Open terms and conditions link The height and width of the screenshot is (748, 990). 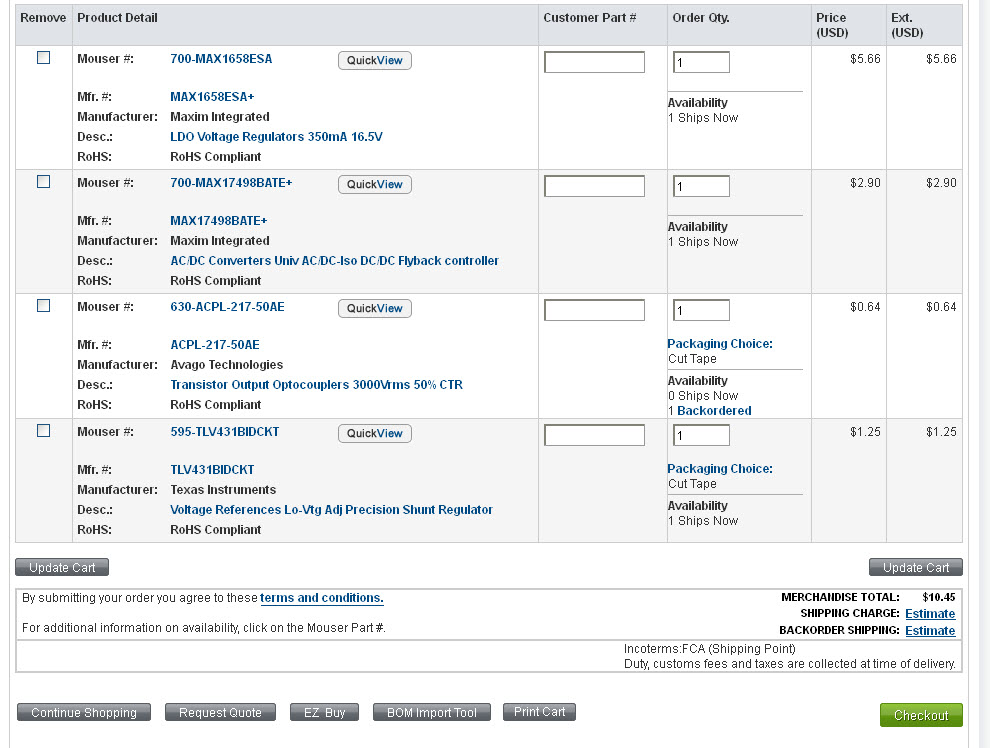(x=321, y=598)
